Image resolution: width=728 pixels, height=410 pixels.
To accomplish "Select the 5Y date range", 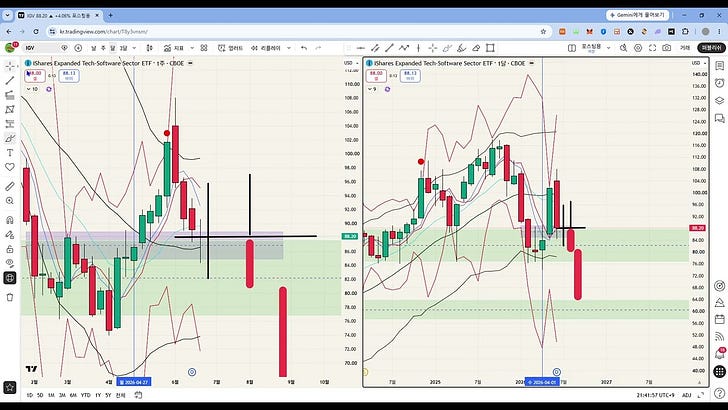I will [108, 395].
